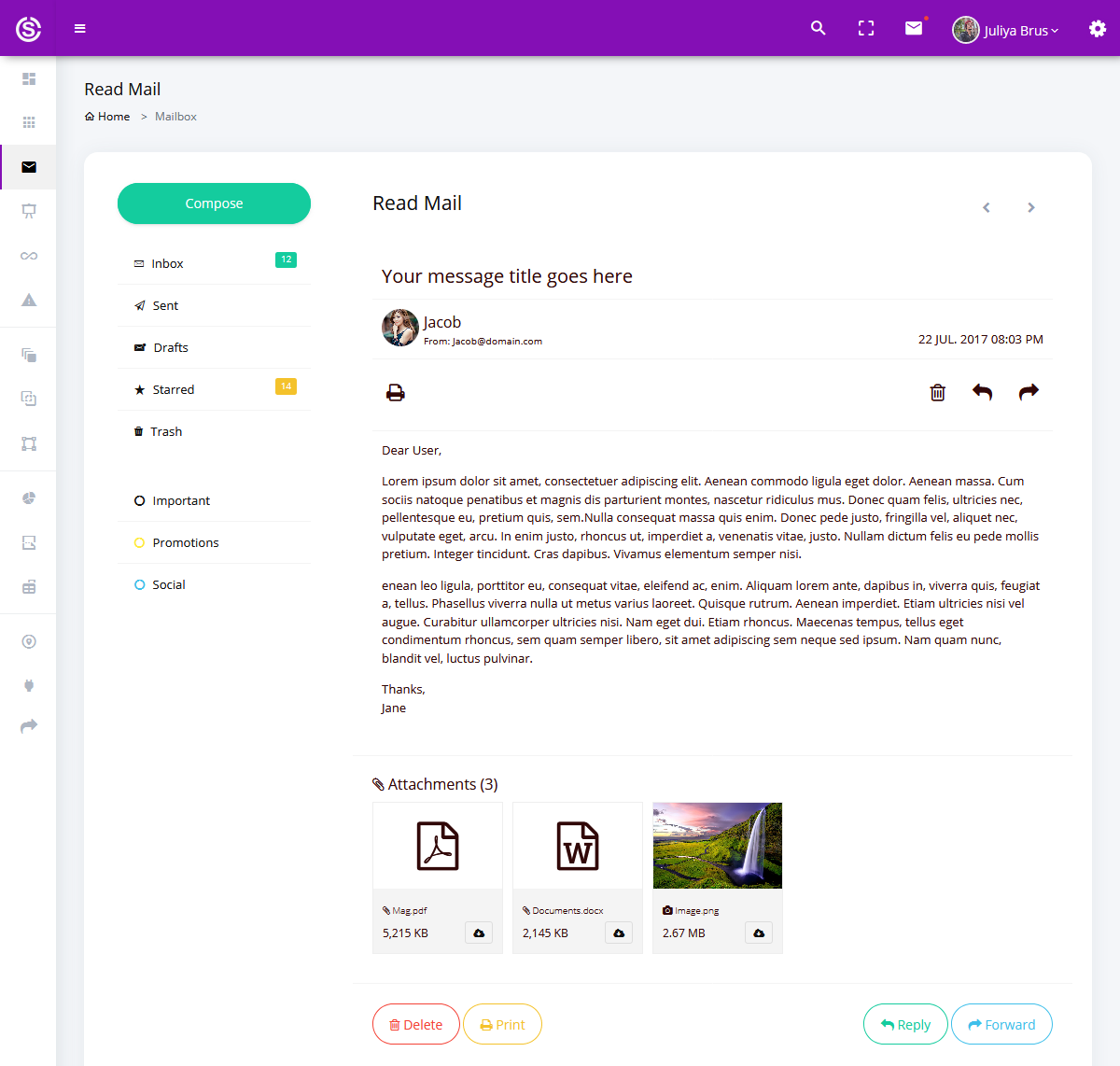Delete the message with the trash icon

coord(937,393)
